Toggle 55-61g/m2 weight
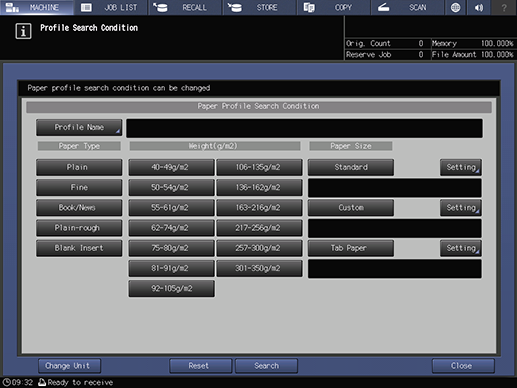The image size is (517, 388). [x=171, y=208]
